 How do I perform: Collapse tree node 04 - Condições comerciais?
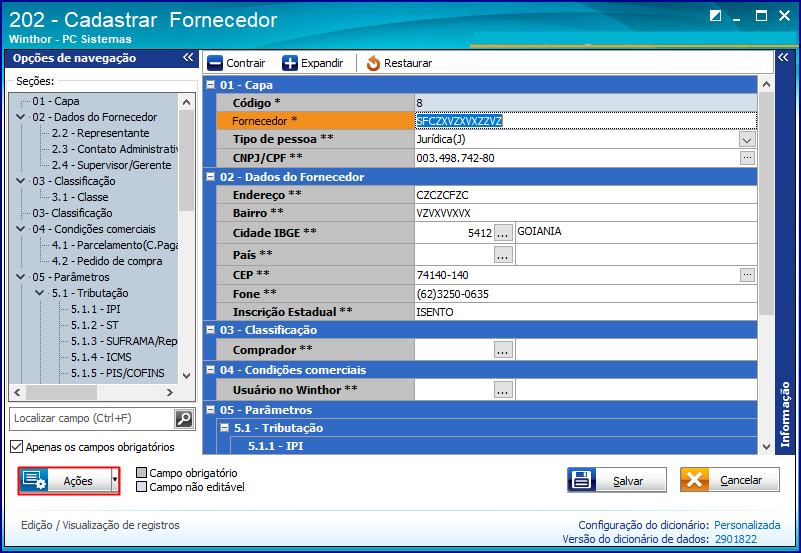(x=21, y=229)
